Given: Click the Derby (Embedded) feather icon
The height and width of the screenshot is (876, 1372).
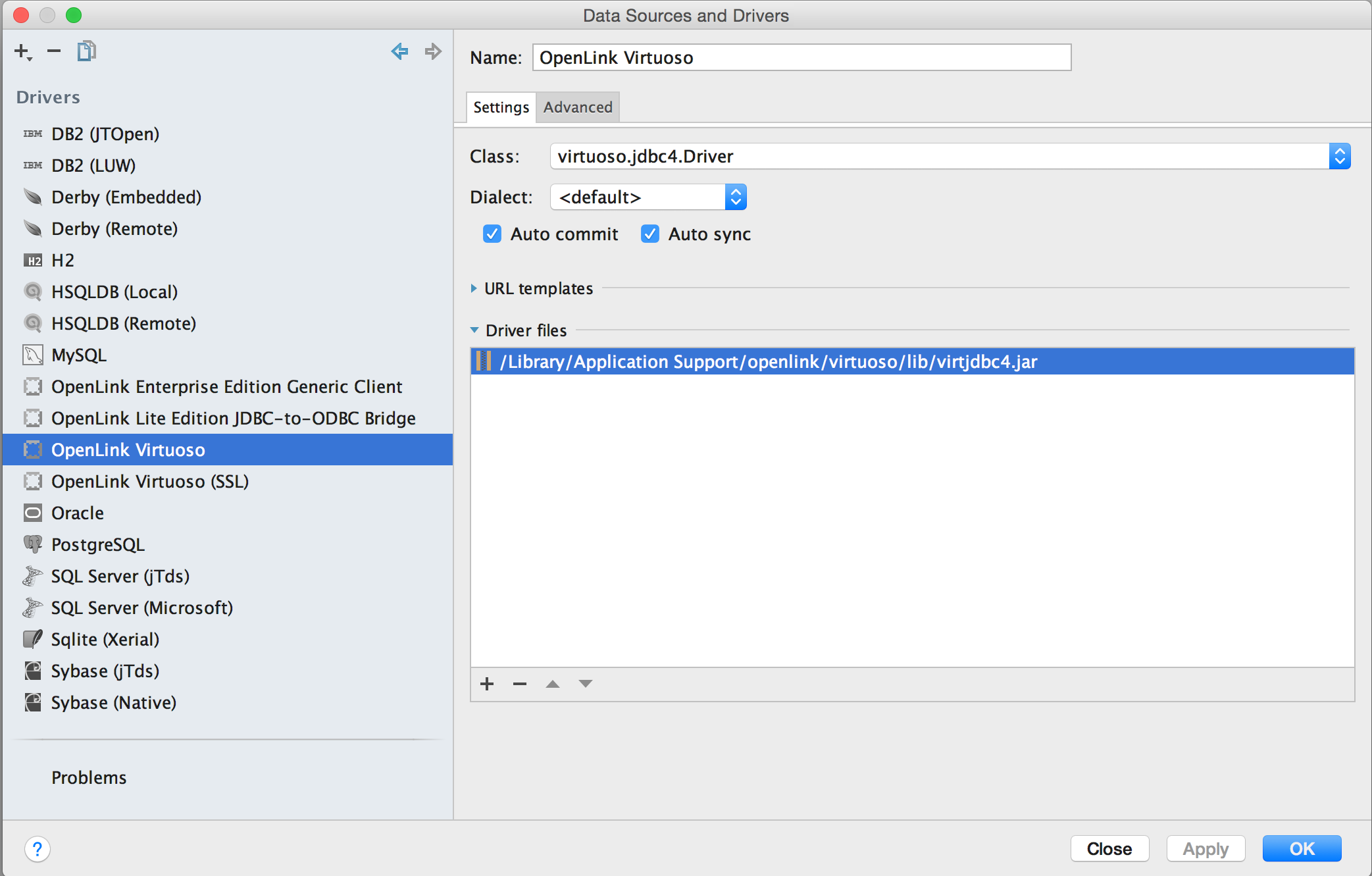Looking at the screenshot, I should 33,197.
